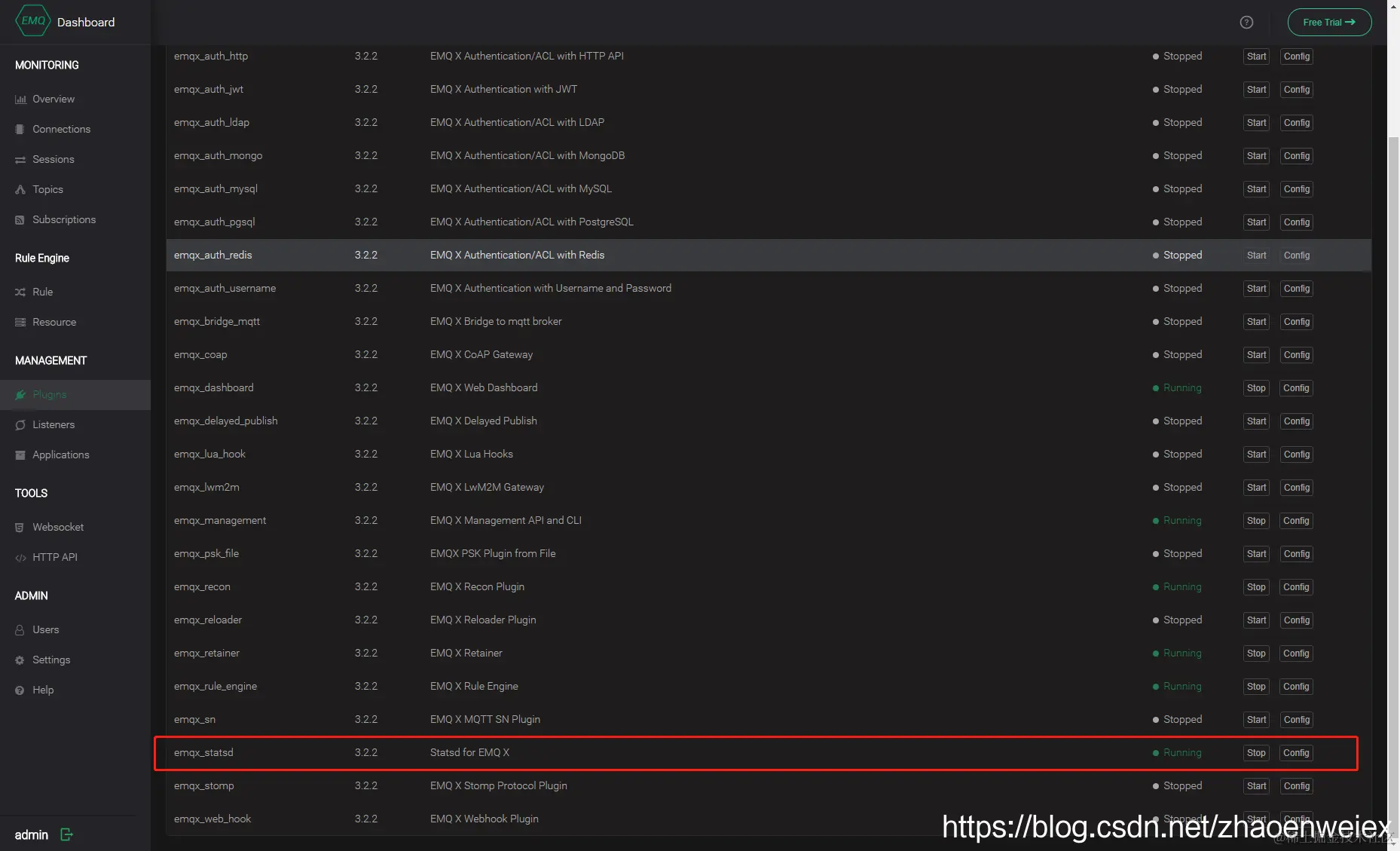Stop the emqx_statsd plugin
This screenshot has height=851, width=1400.
(1256, 753)
